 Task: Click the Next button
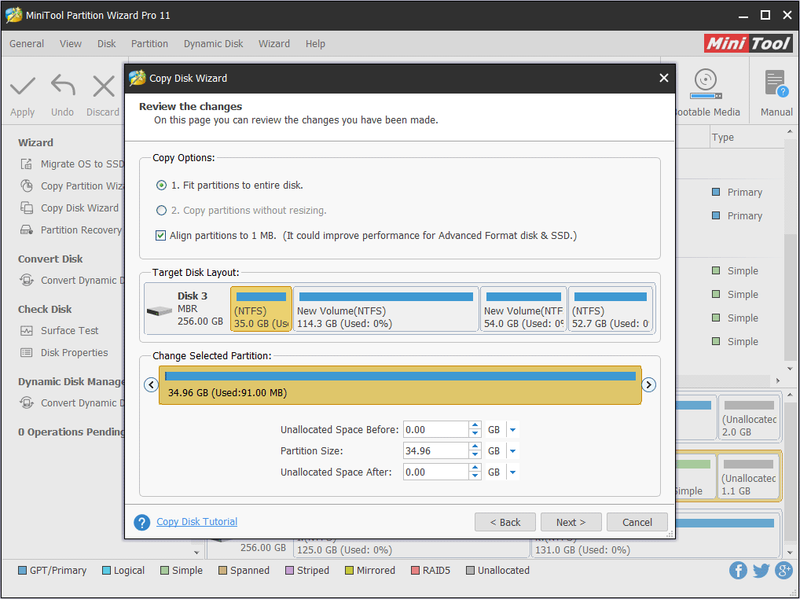point(571,522)
